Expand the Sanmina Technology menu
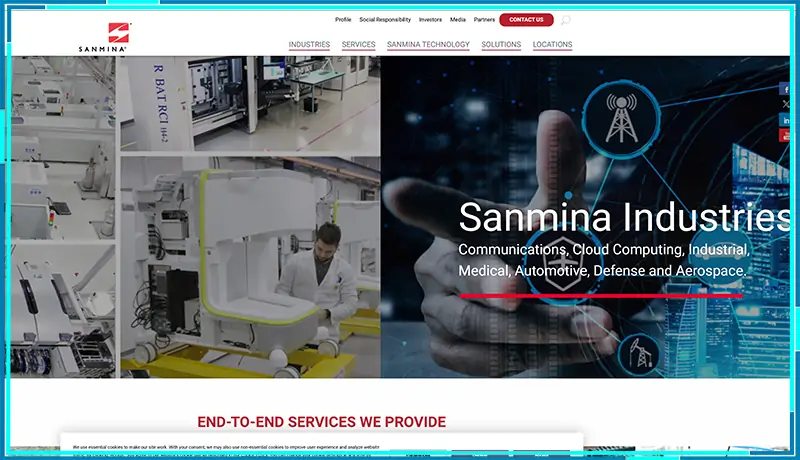 (x=428, y=45)
